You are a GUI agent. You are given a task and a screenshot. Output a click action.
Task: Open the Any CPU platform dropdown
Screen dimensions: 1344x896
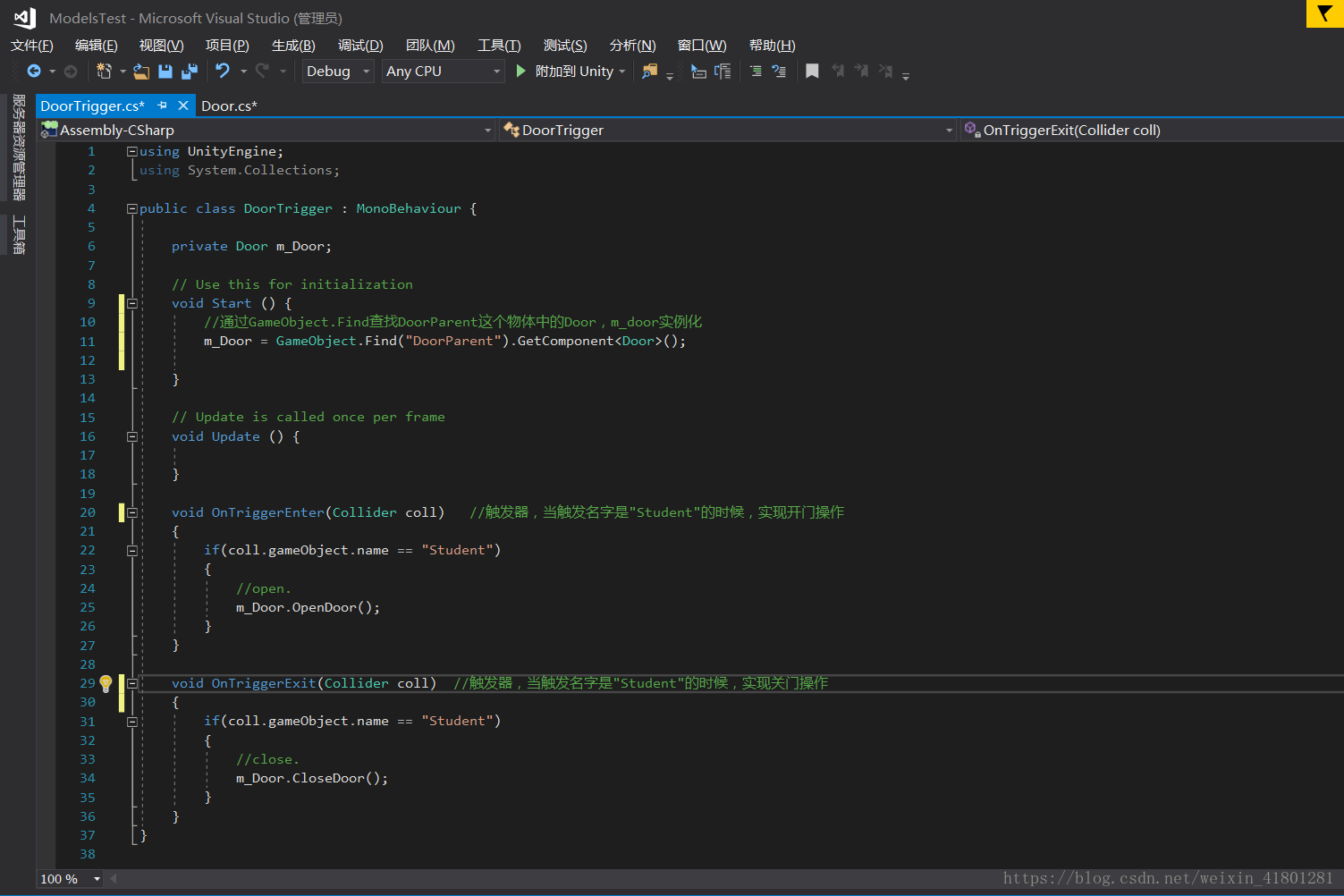click(444, 72)
